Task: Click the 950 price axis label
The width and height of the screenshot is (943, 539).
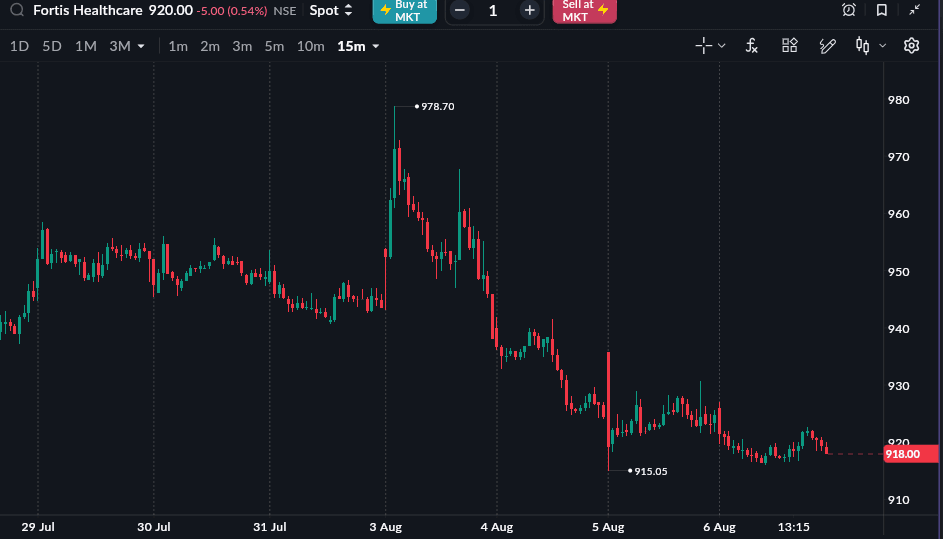Action: 898,272
